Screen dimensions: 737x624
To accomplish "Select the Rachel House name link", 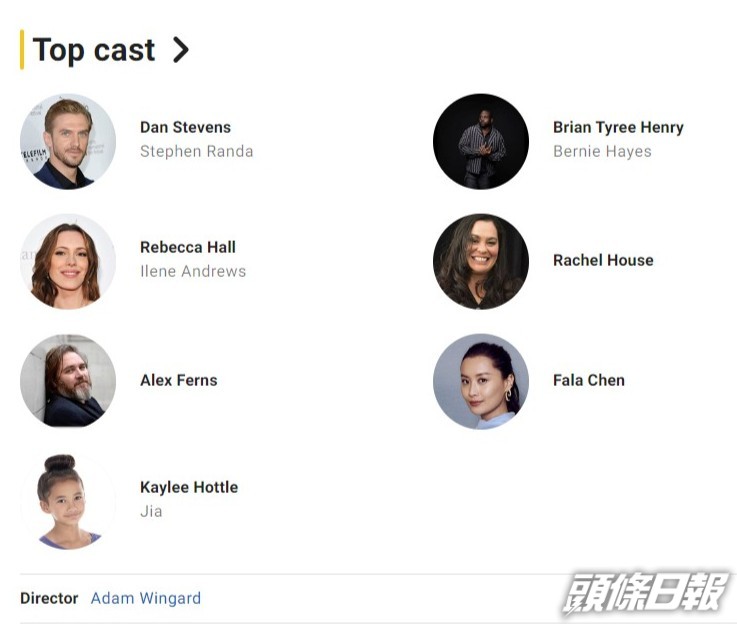I will point(603,260).
